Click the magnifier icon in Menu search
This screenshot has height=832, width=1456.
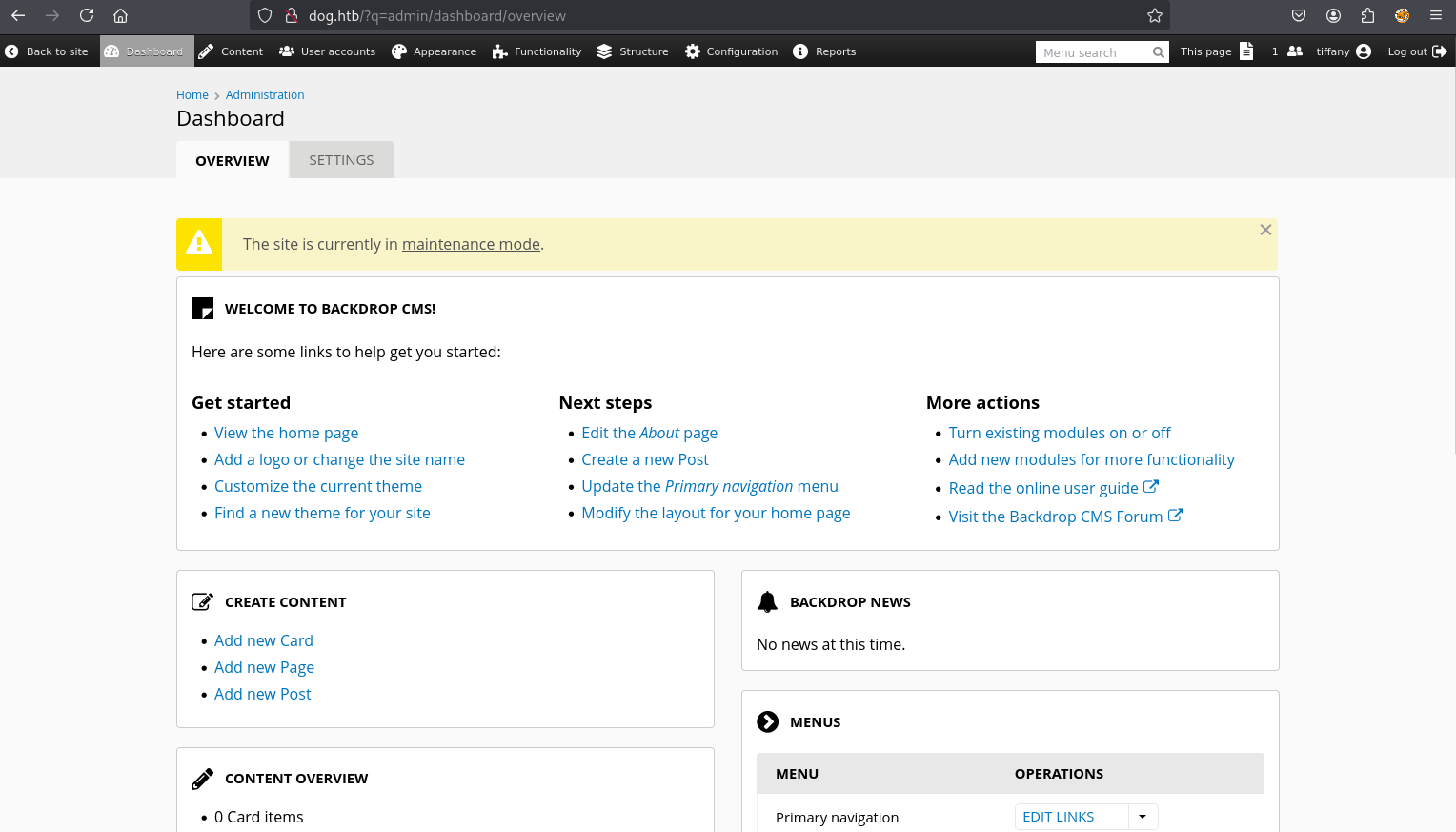point(1158,52)
